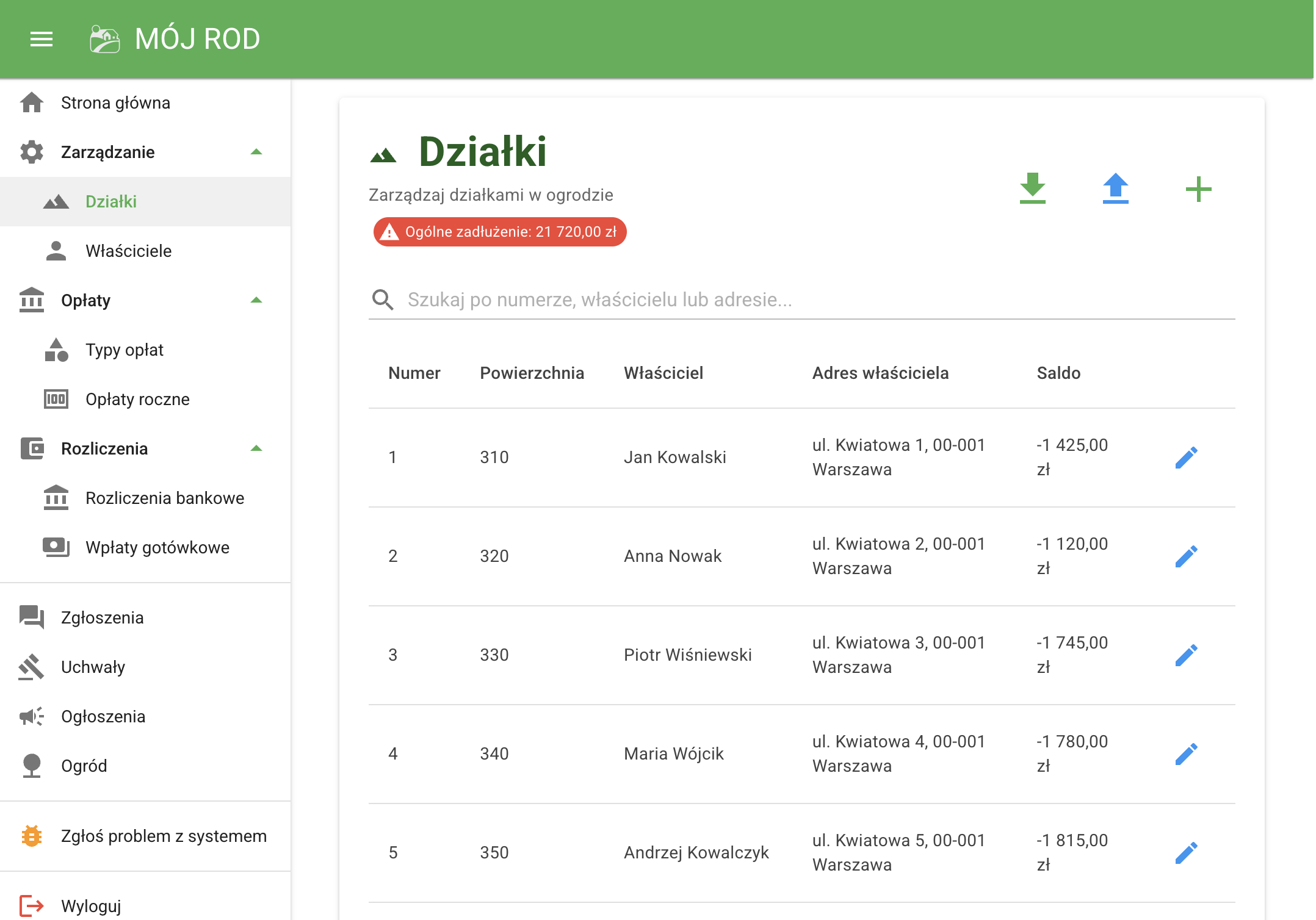Collapse the Rozliczenia menu group
Screen dimensions: 1316x920
pos(256,448)
